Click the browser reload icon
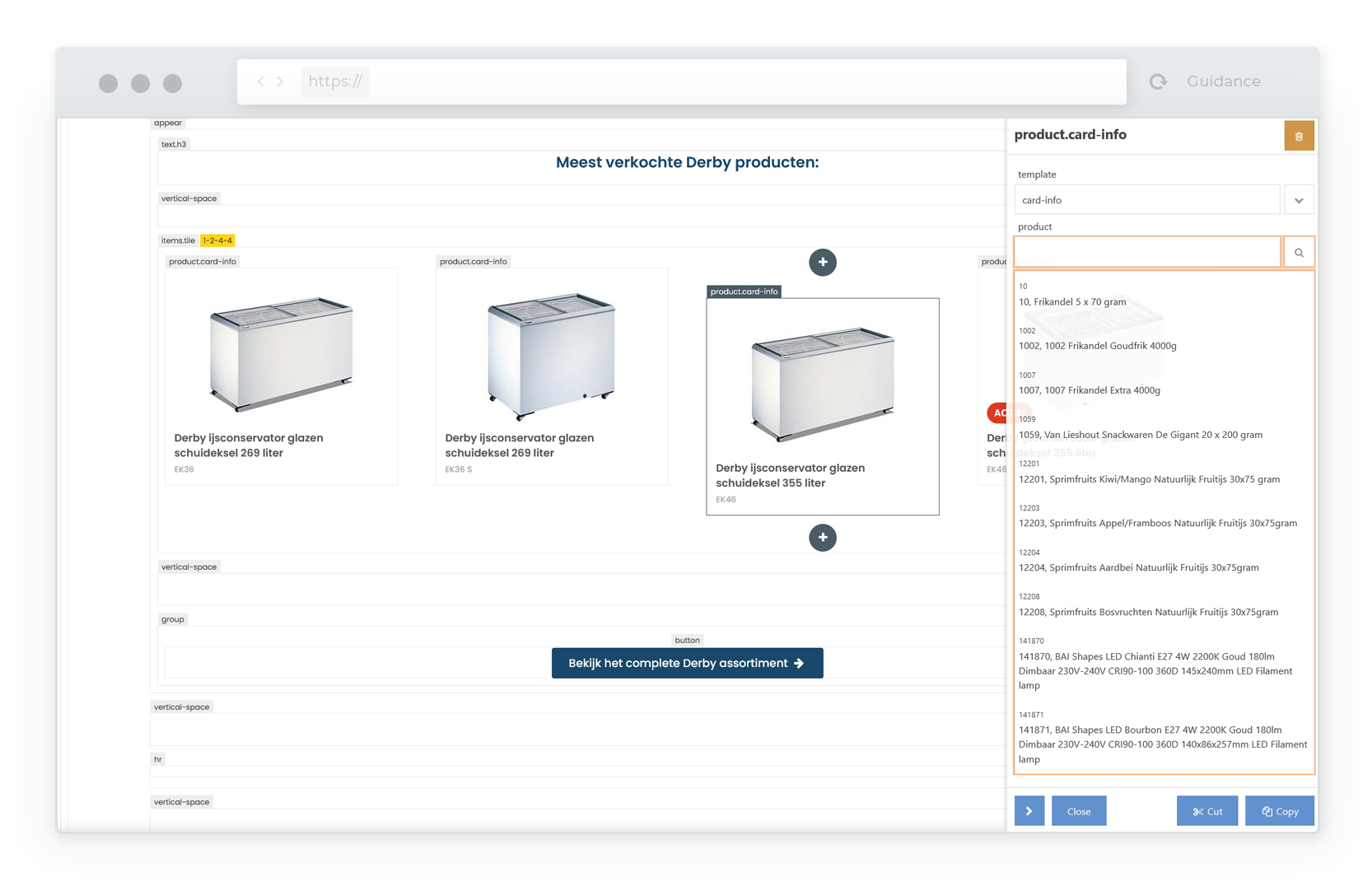This screenshot has width=1372, height=891. [1158, 82]
